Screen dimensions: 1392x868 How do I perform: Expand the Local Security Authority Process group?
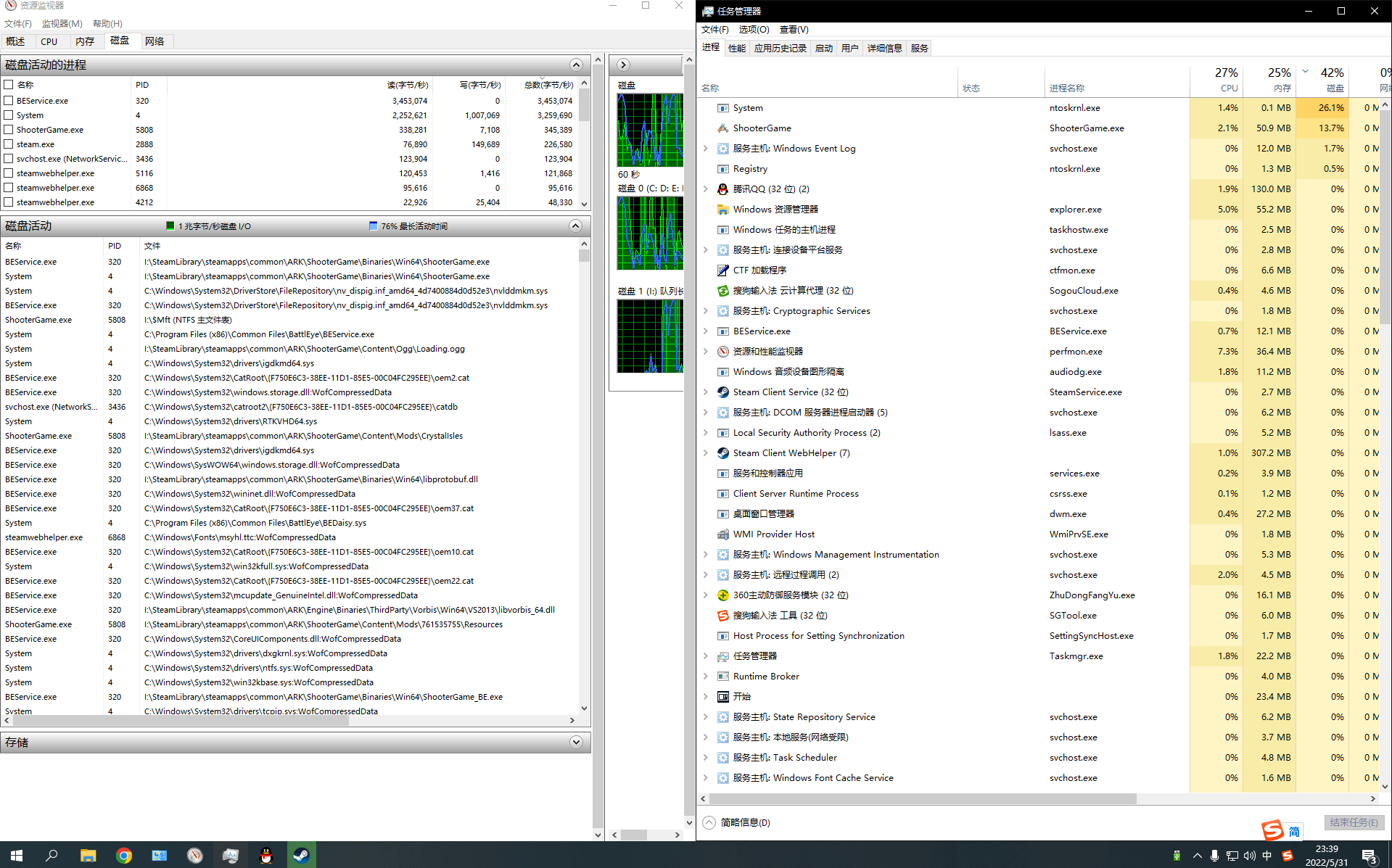point(705,433)
